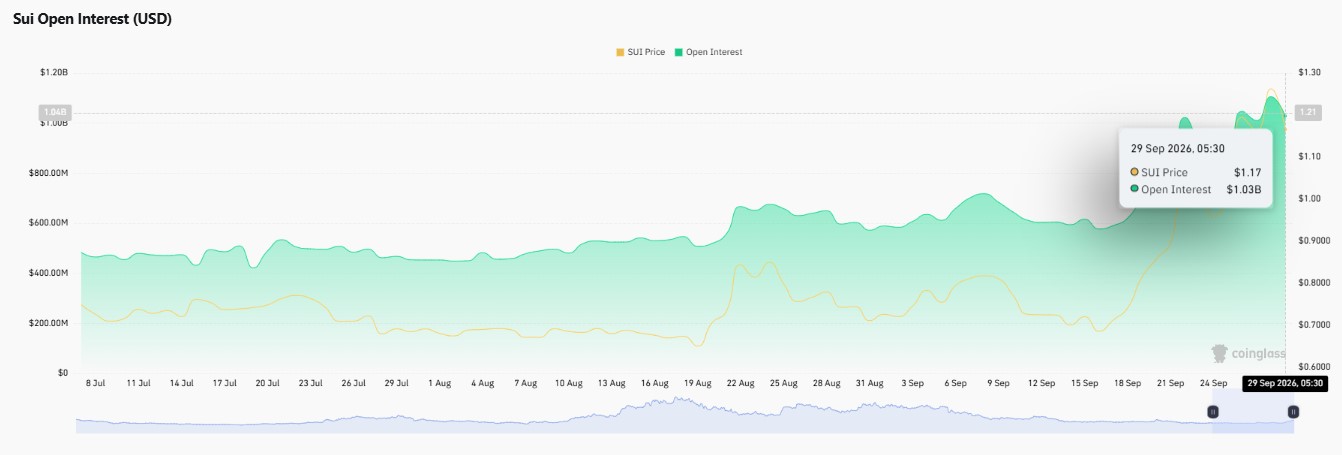Click the '8 Jul' x-axis label
Viewport: 1342px width, 455px height.
click(x=96, y=383)
